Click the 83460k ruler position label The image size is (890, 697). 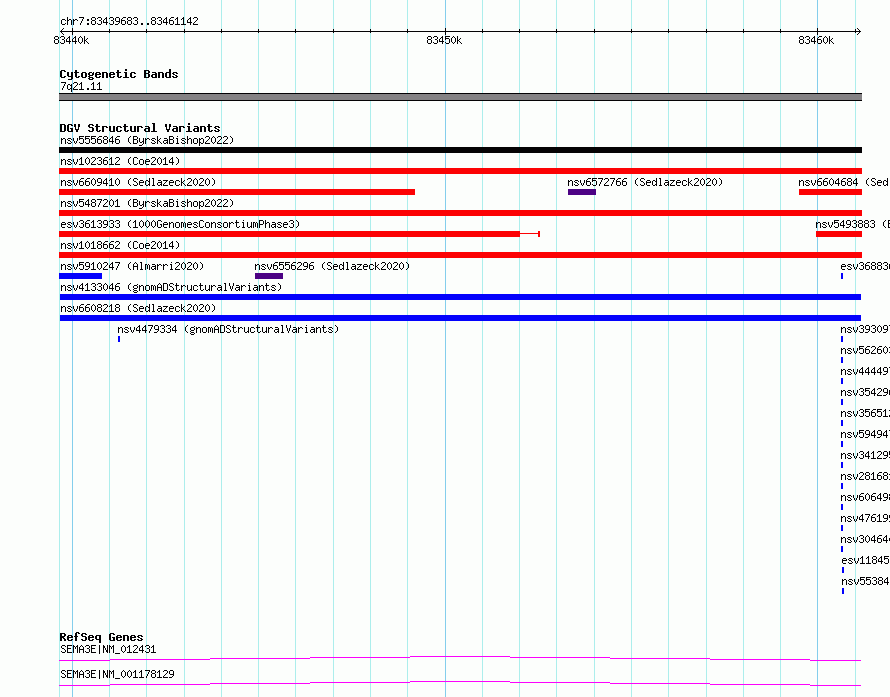[816, 40]
